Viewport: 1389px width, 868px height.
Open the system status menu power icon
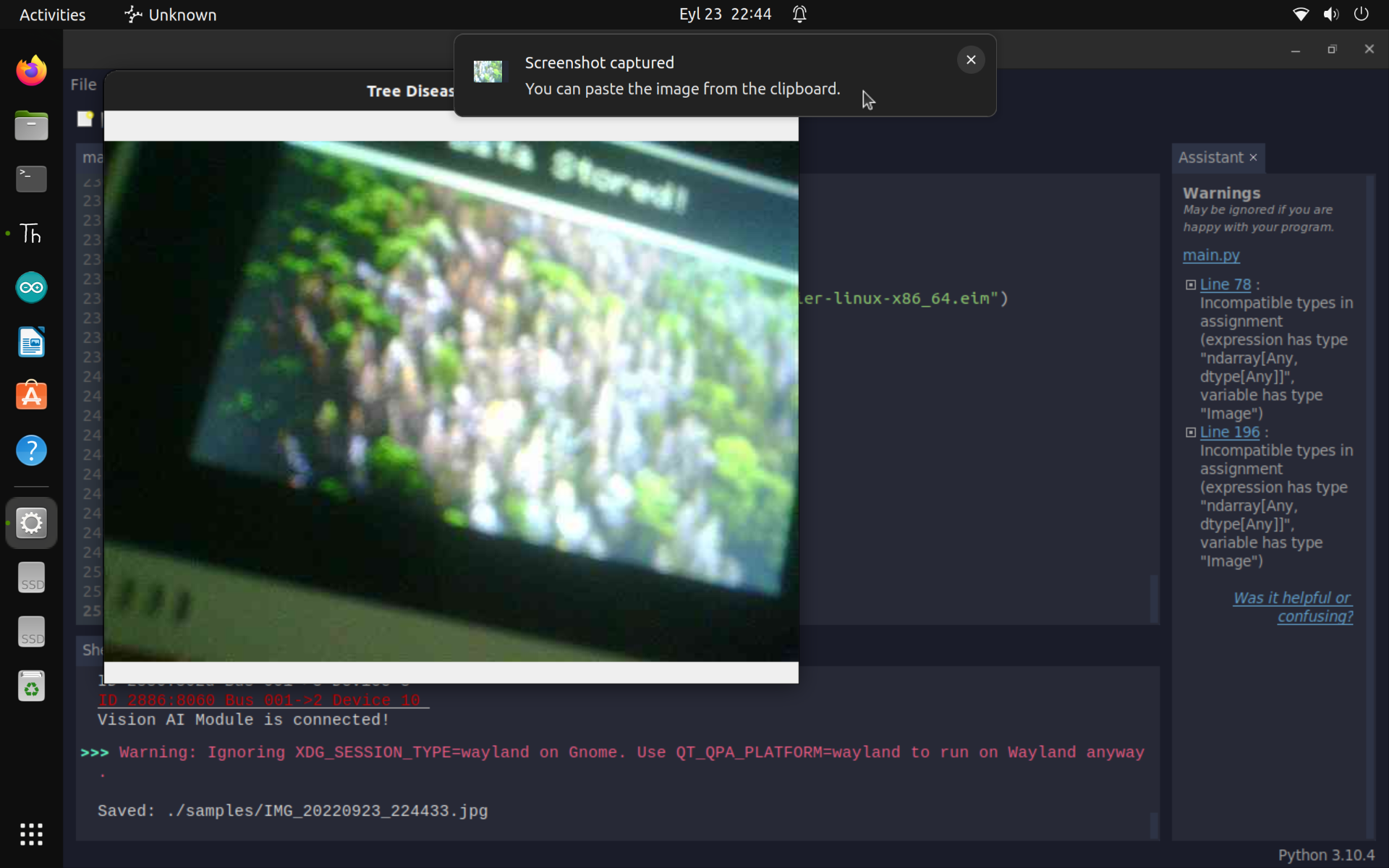1361,14
